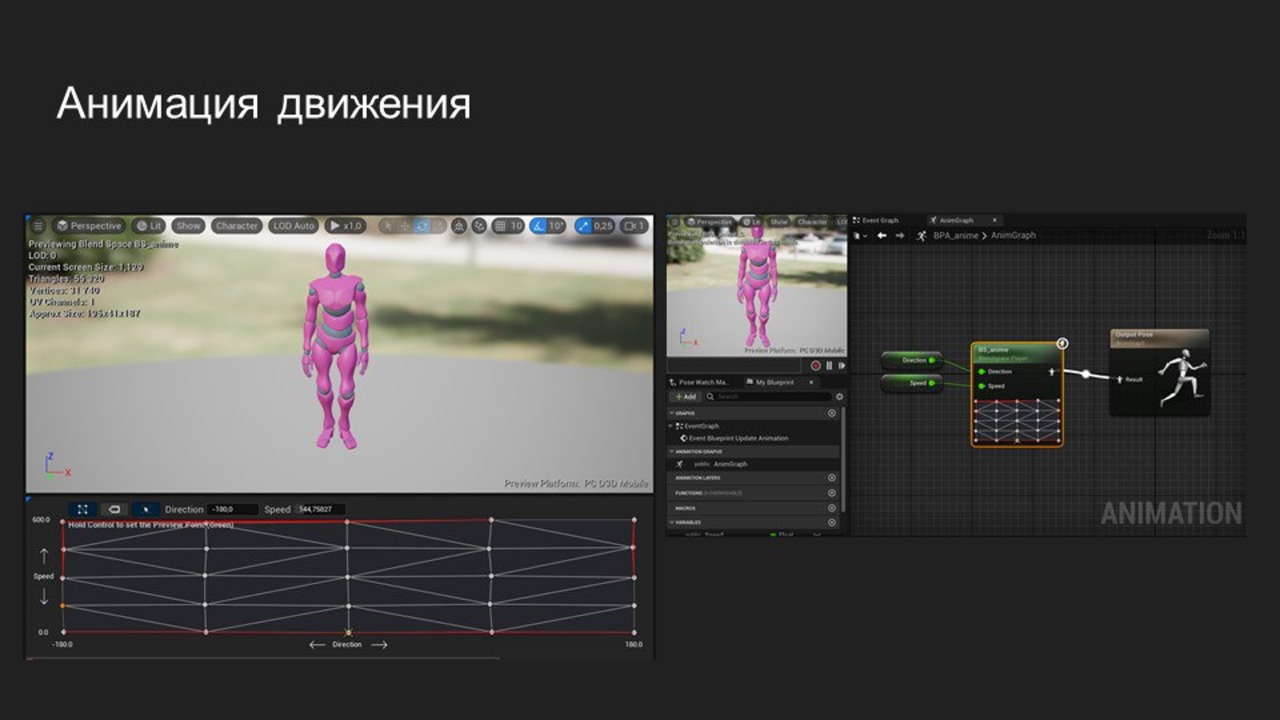The height and width of the screenshot is (720, 1280).
Task: Close the AnimGraph tab
Action: tap(995, 220)
